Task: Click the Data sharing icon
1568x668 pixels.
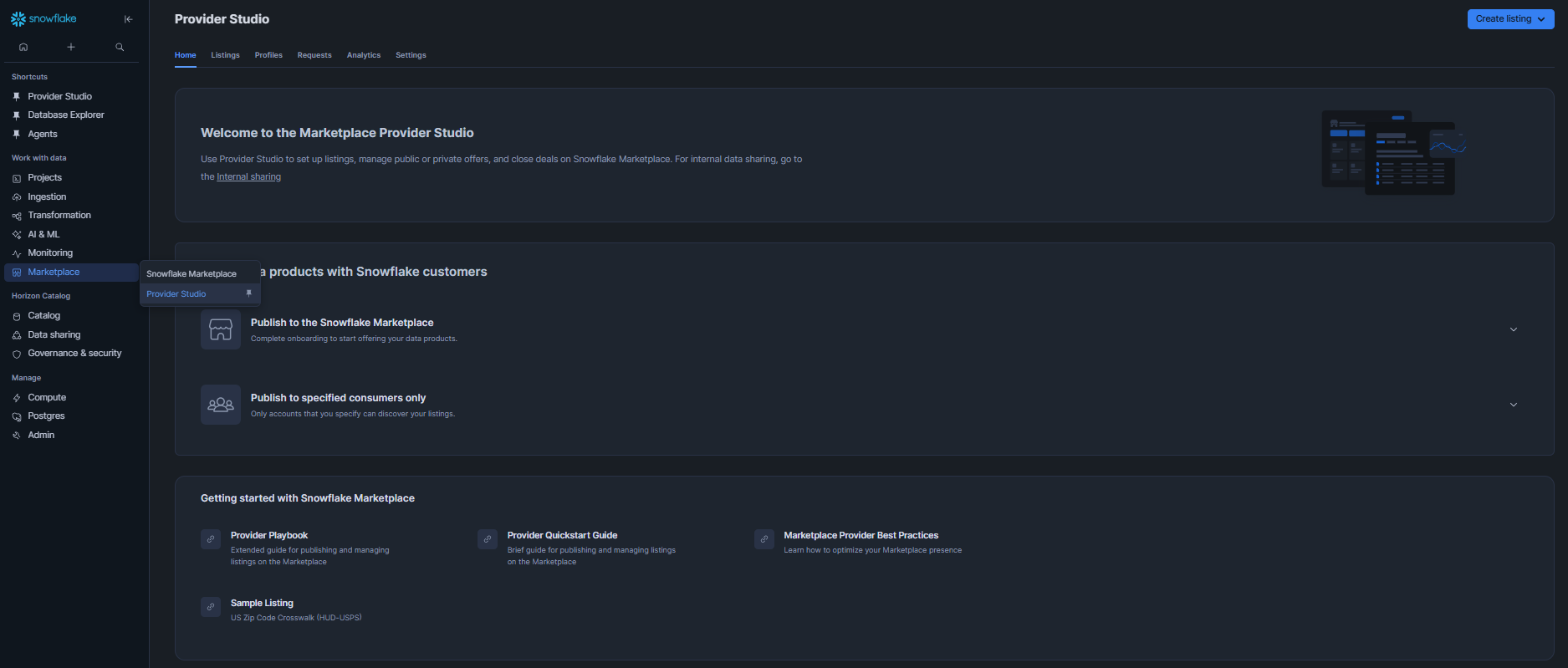Action: click(17, 335)
